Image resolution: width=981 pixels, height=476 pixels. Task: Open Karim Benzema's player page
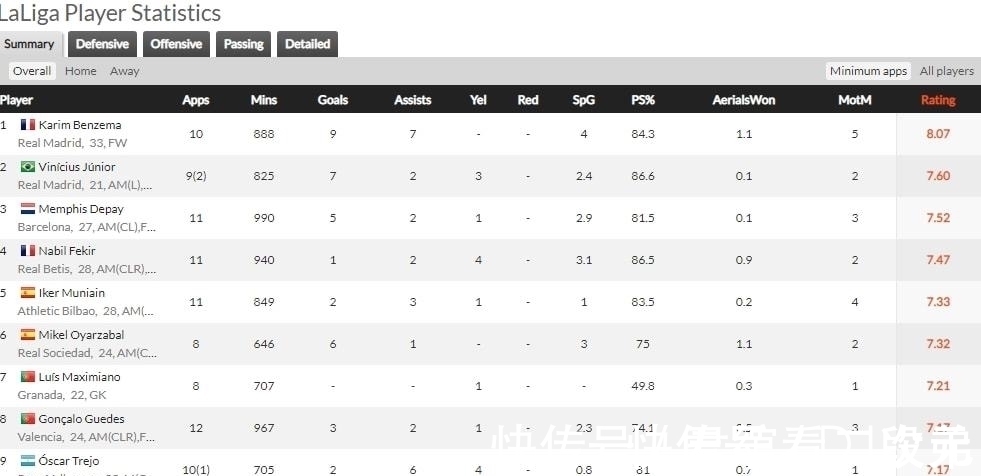(80, 125)
